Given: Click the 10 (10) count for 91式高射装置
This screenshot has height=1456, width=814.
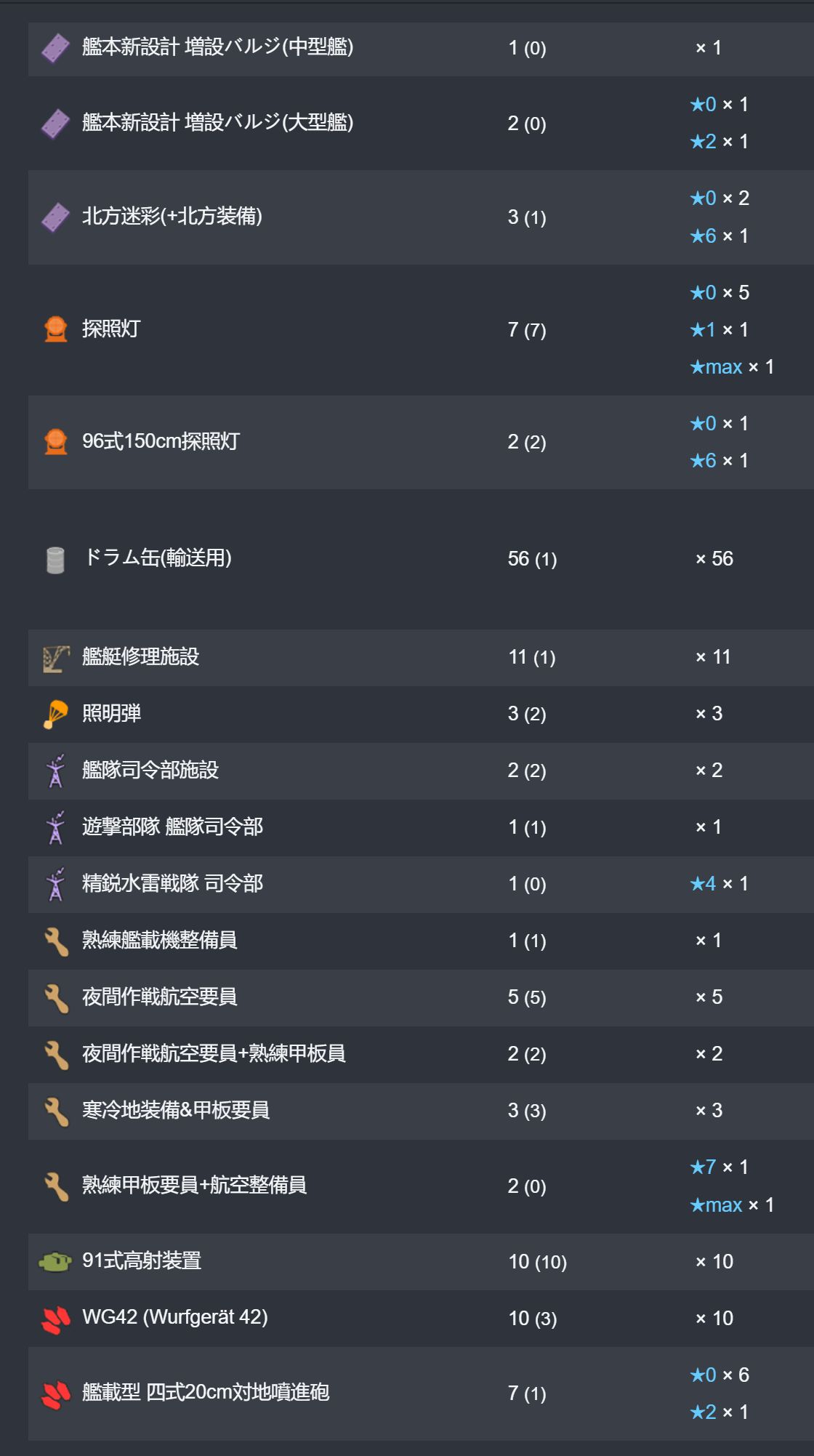Looking at the screenshot, I should (x=537, y=1262).
